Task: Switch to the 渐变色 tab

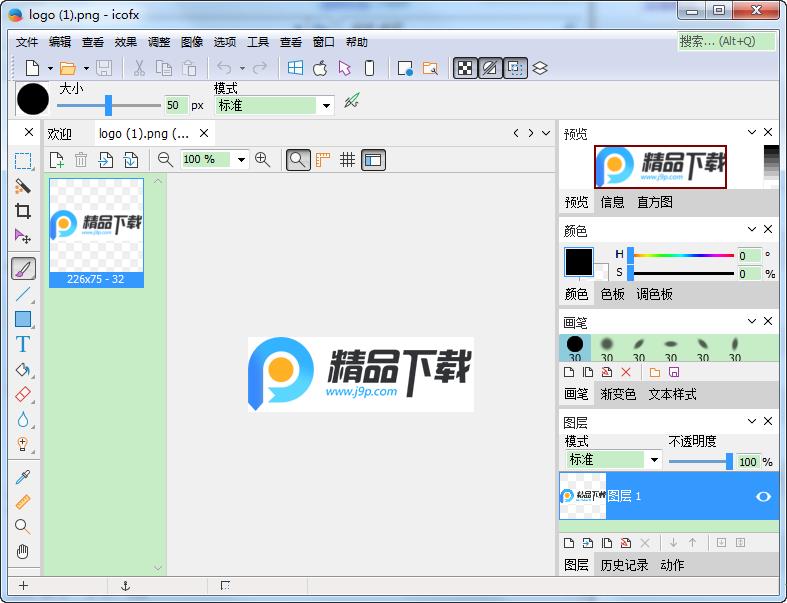Action: point(618,394)
